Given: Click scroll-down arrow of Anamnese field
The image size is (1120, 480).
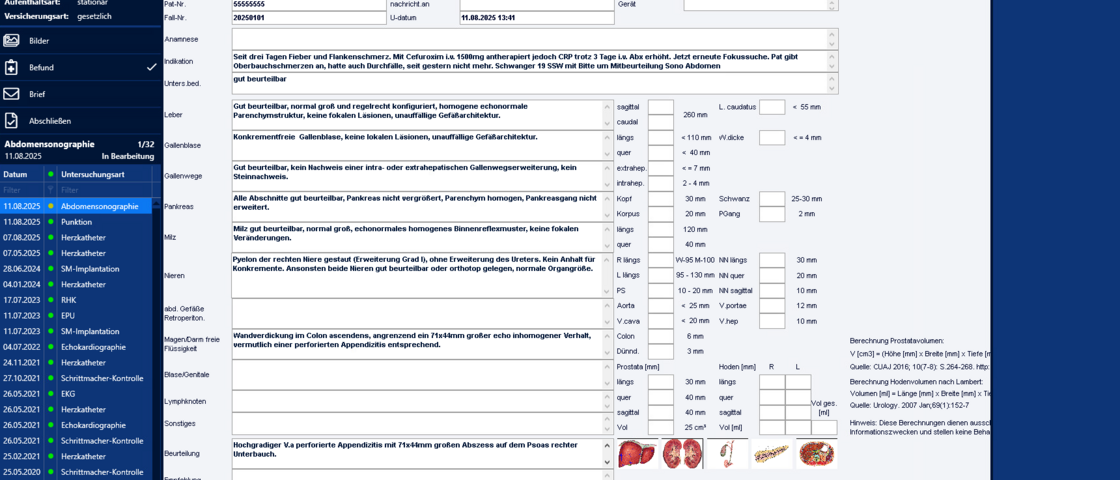Looking at the screenshot, I should 831,44.
